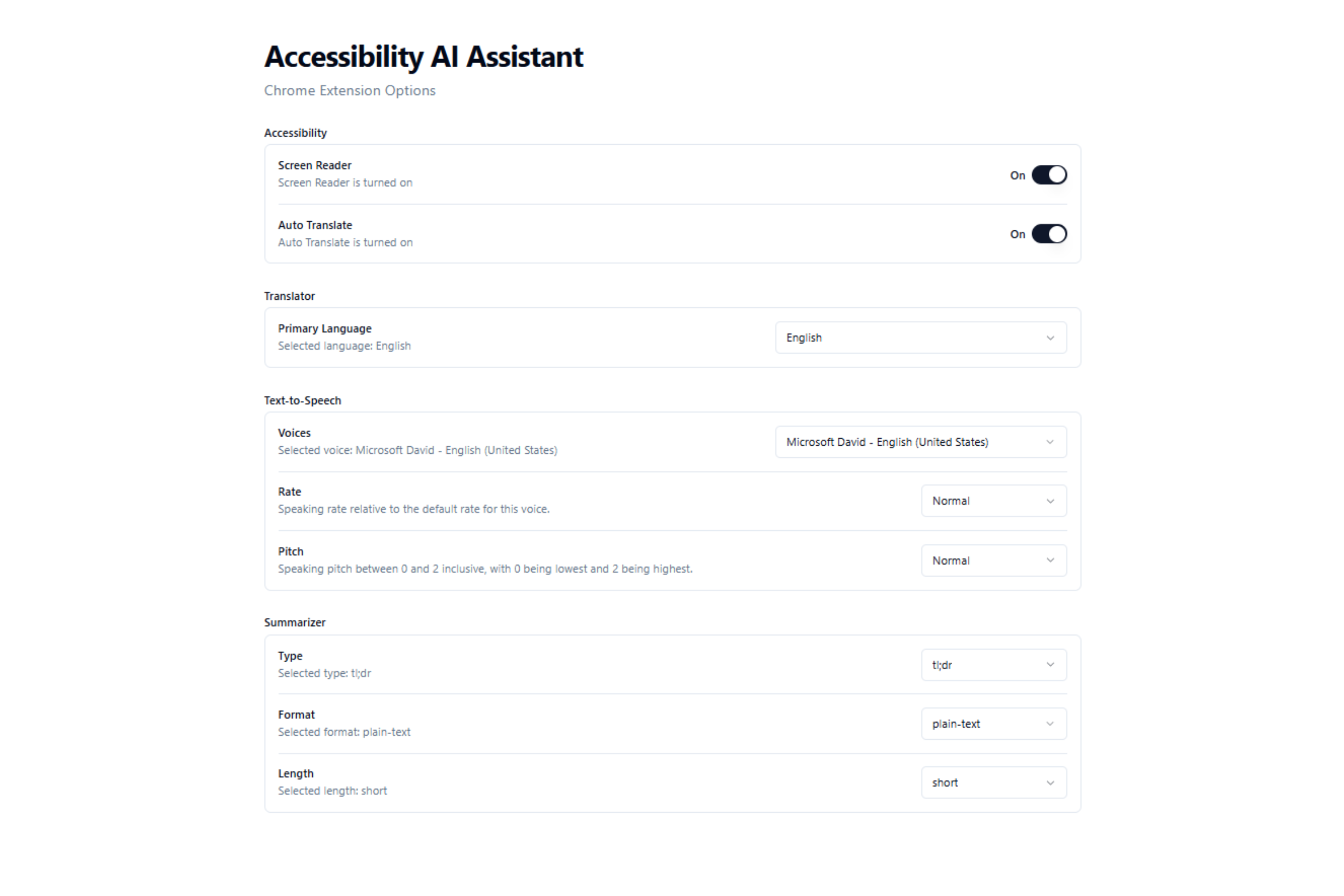Click the chevron icon beside tl;dr

click(x=1050, y=664)
